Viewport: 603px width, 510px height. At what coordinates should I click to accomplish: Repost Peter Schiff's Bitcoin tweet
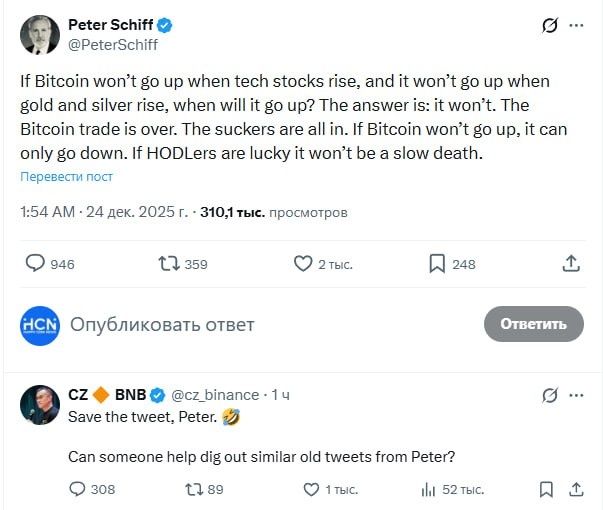point(169,263)
